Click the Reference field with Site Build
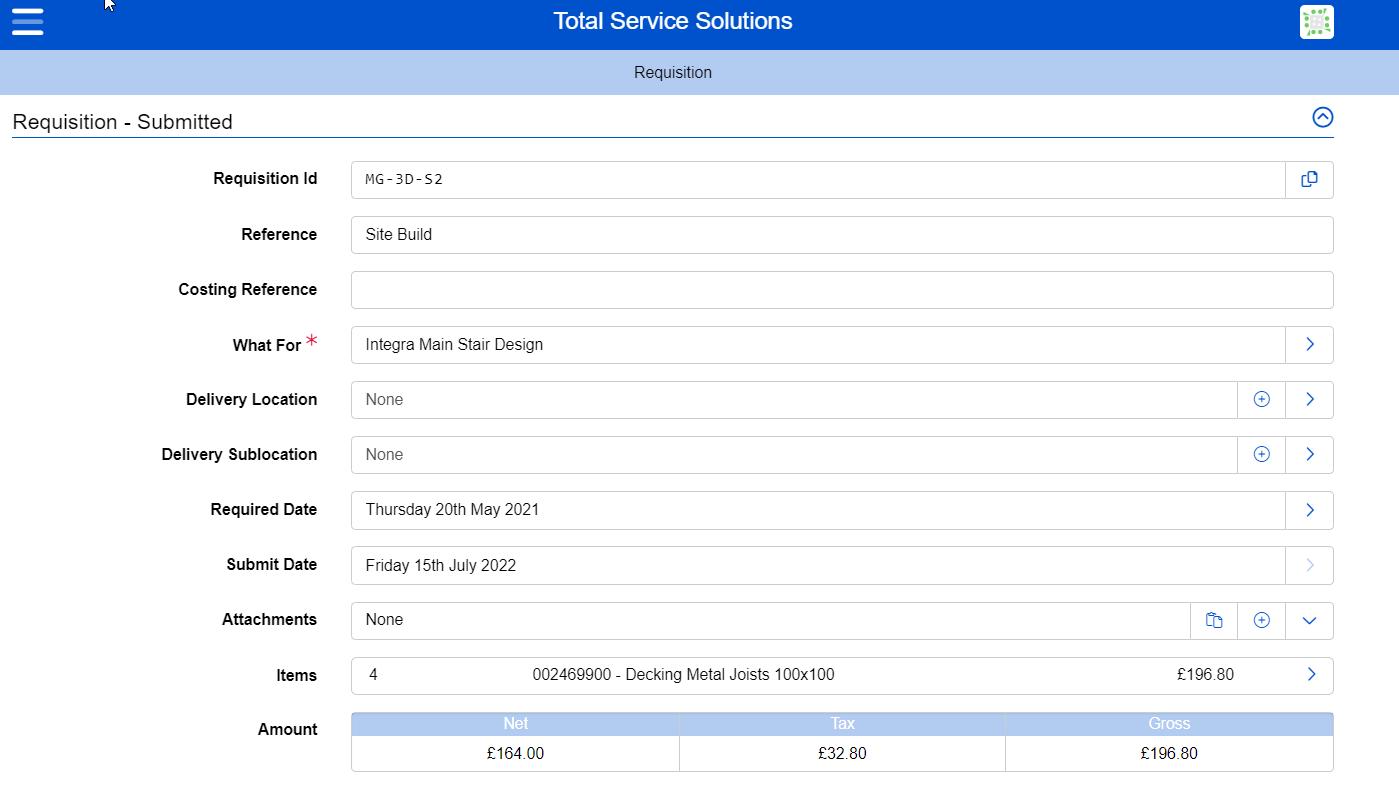 (842, 235)
